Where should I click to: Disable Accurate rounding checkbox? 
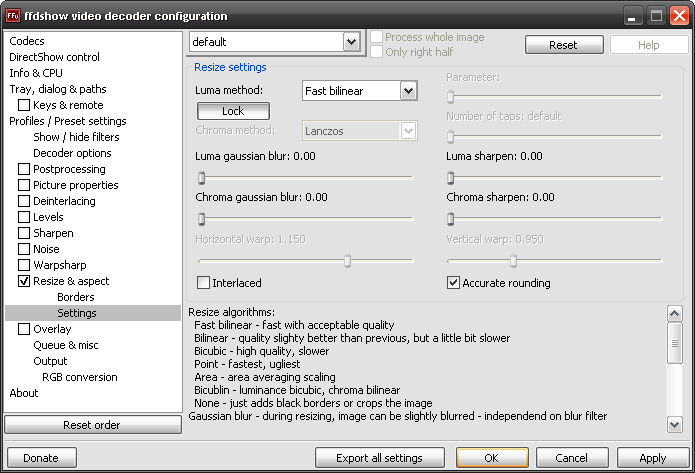[x=453, y=282]
